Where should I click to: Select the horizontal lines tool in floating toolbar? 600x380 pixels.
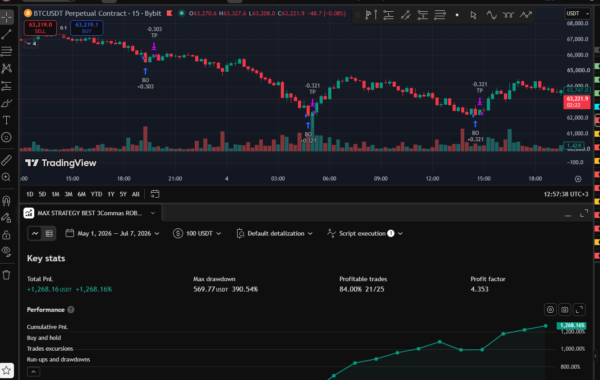tap(440, 15)
